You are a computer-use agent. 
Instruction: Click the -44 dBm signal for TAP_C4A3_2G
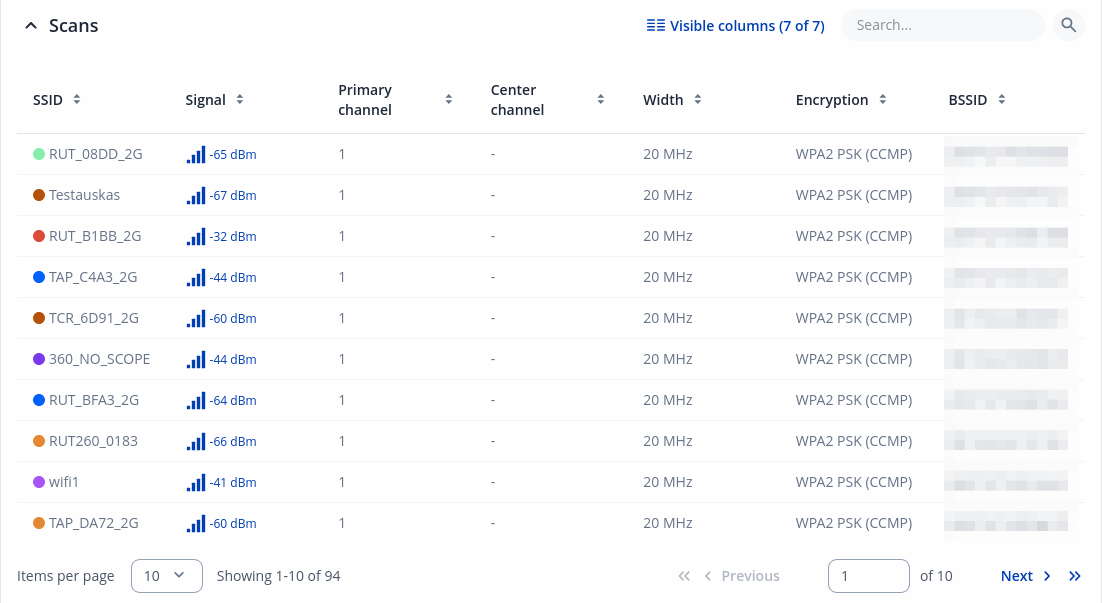coord(233,277)
